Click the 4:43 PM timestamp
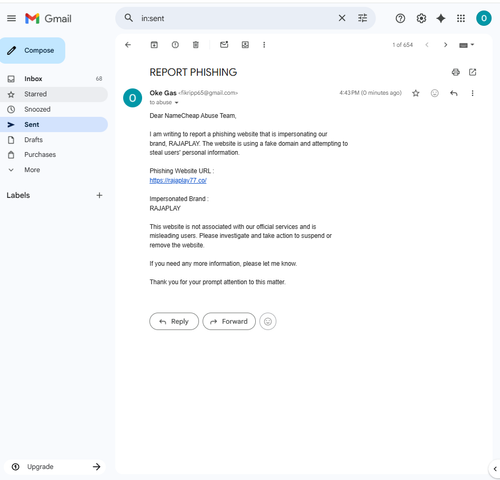This screenshot has height=480, width=500. point(370,93)
